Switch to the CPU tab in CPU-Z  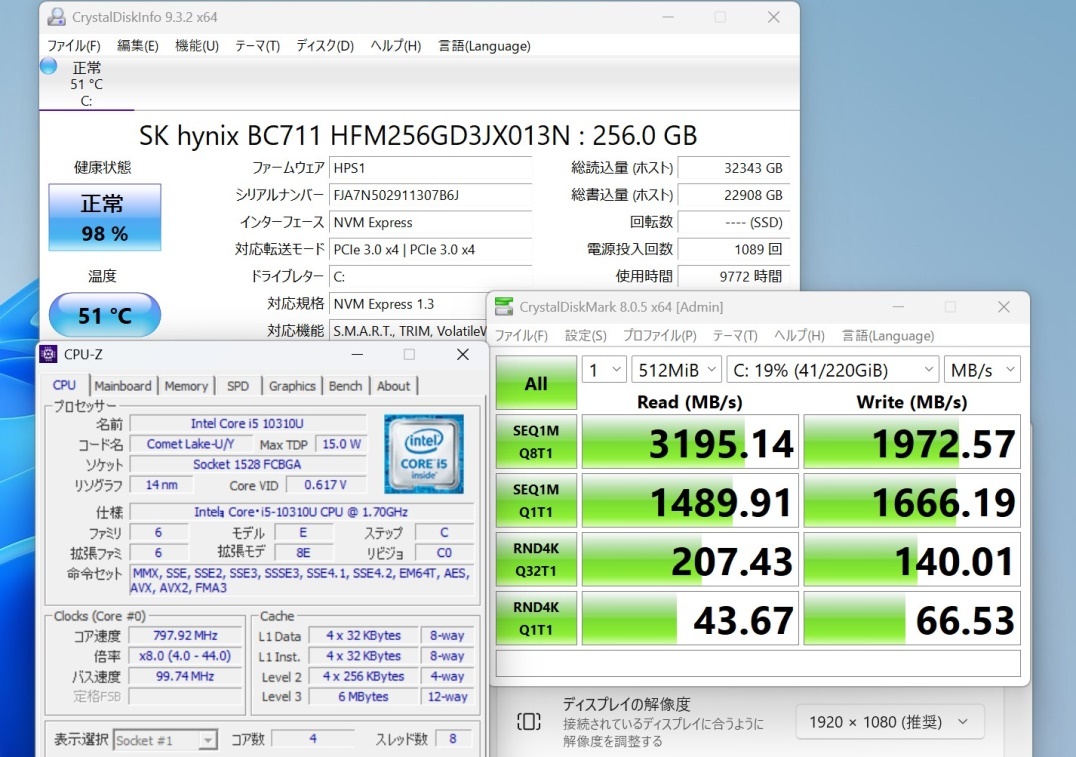(x=64, y=386)
